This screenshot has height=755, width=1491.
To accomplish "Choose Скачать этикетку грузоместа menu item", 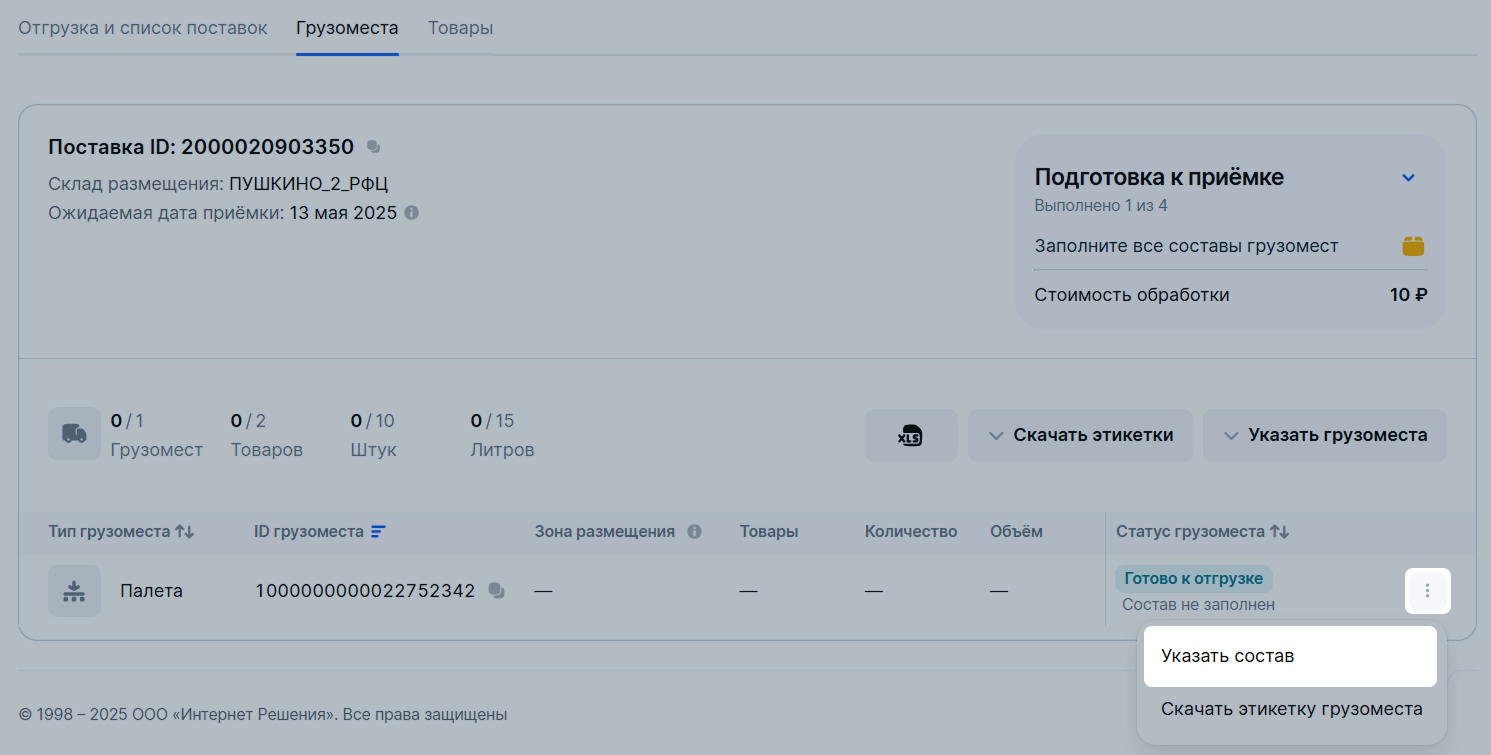I will click(1291, 709).
